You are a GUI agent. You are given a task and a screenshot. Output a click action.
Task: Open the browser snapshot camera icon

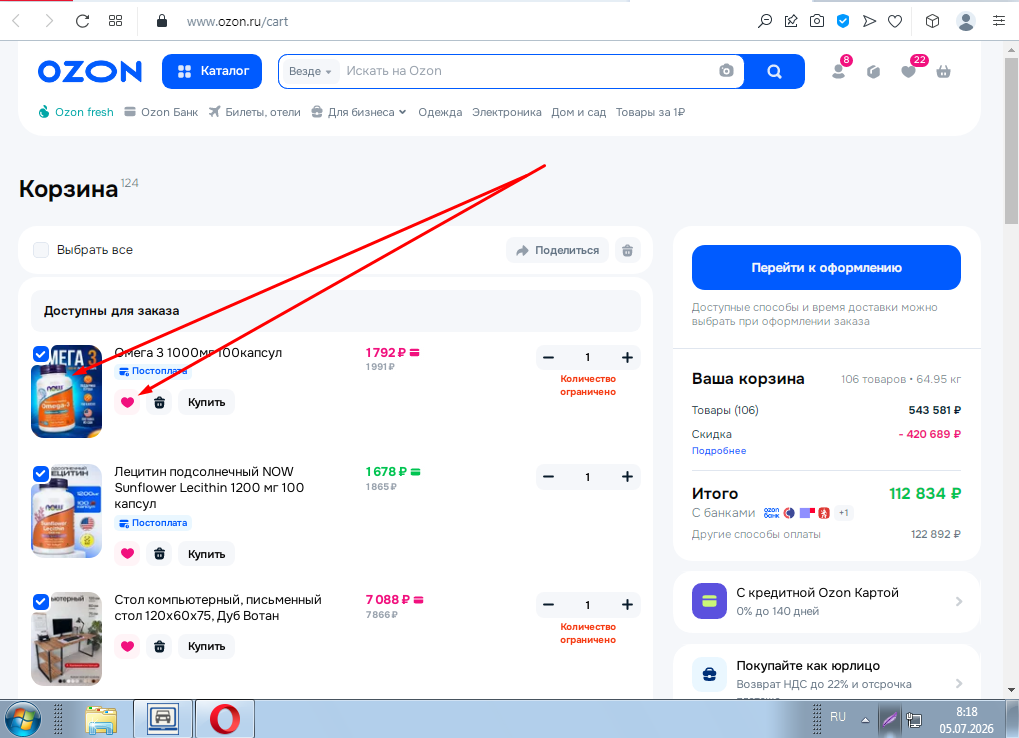817,21
